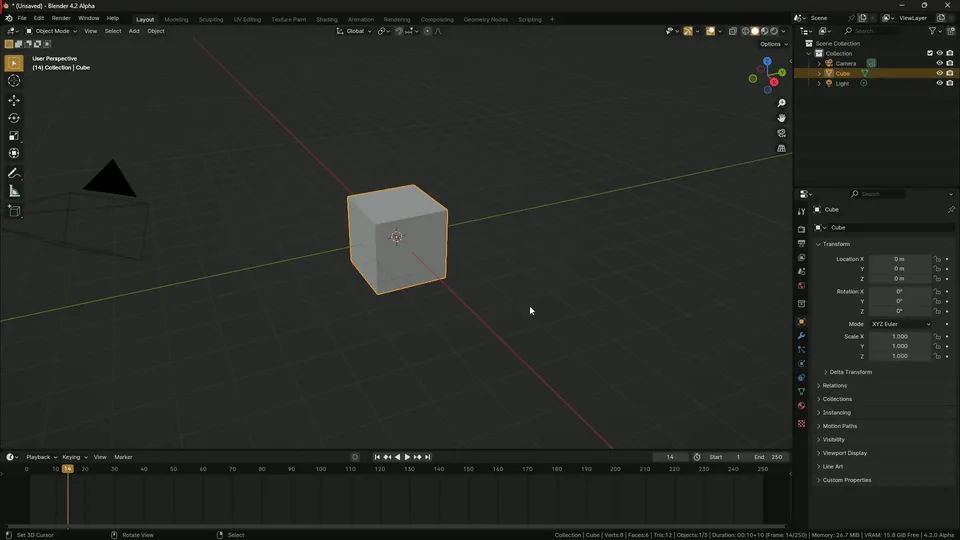Choose the Add Cube tool

tap(14, 211)
